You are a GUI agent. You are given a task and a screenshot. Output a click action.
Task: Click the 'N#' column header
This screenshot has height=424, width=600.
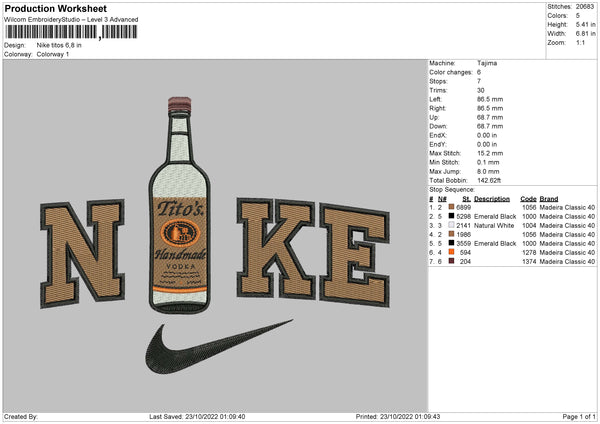coord(442,199)
